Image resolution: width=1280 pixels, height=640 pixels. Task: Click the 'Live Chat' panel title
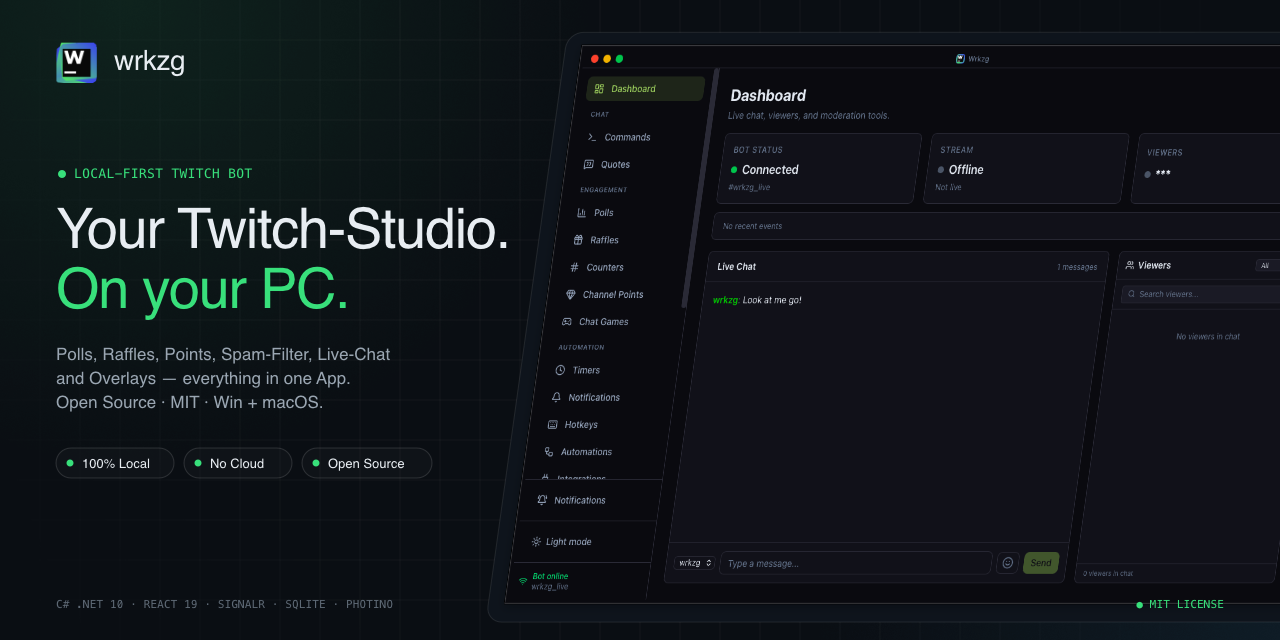tap(737, 267)
